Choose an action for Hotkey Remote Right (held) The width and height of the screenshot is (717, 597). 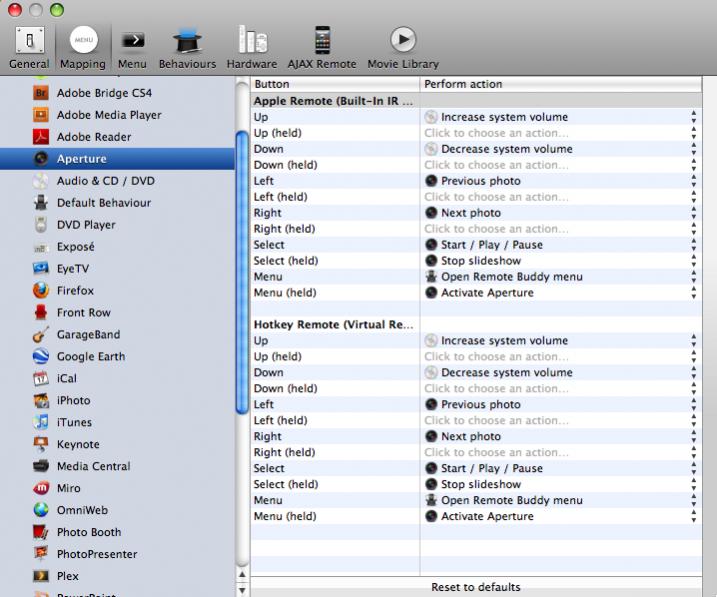(x=496, y=452)
